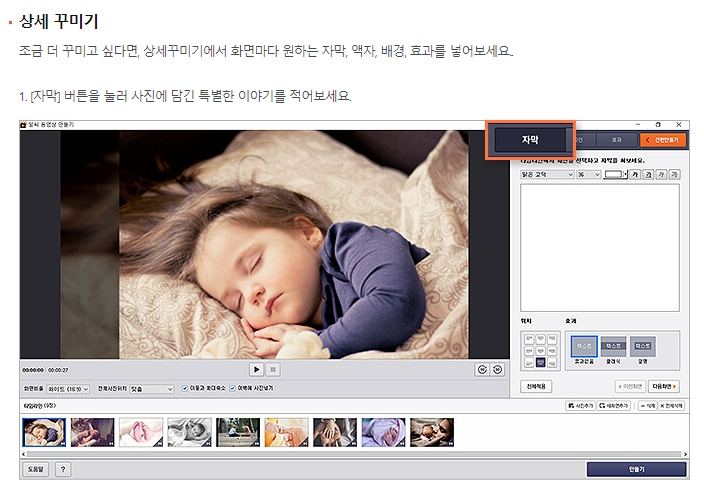This screenshot has height=495, width=704.
Task: Set subtitle position to bottom-right
Action: click(552, 362)
